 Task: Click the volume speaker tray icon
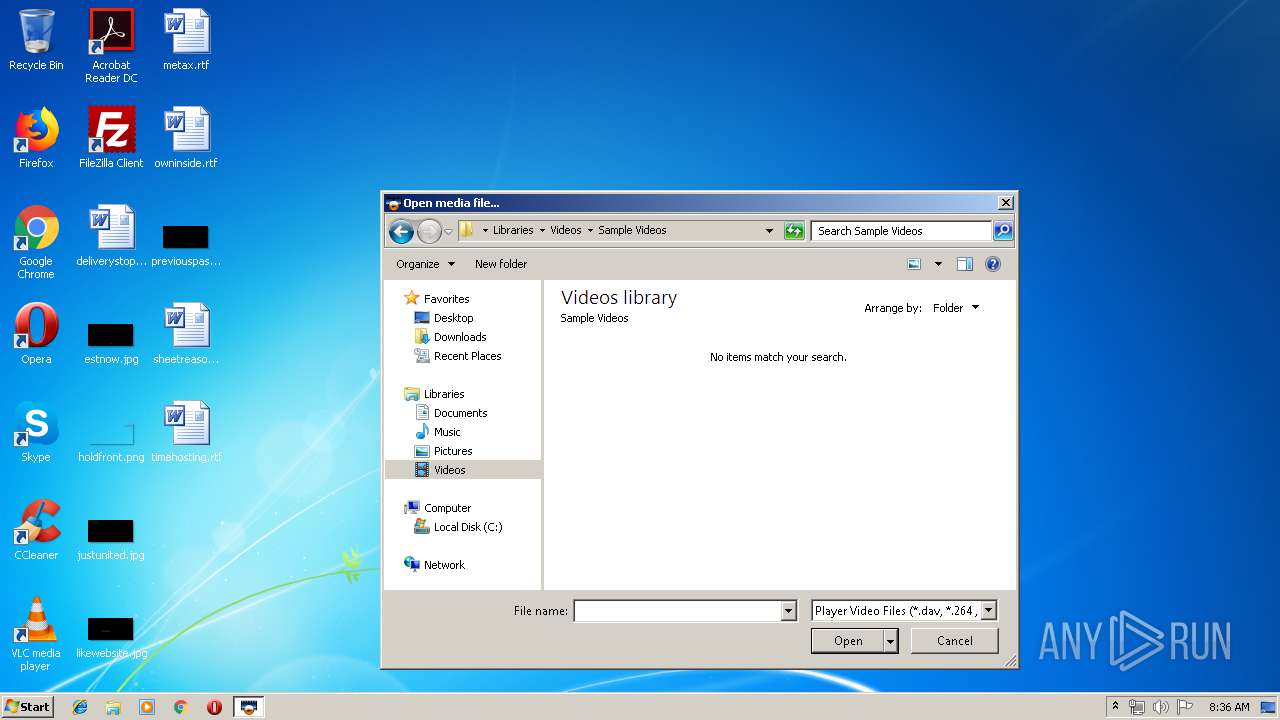(1161, 707)
